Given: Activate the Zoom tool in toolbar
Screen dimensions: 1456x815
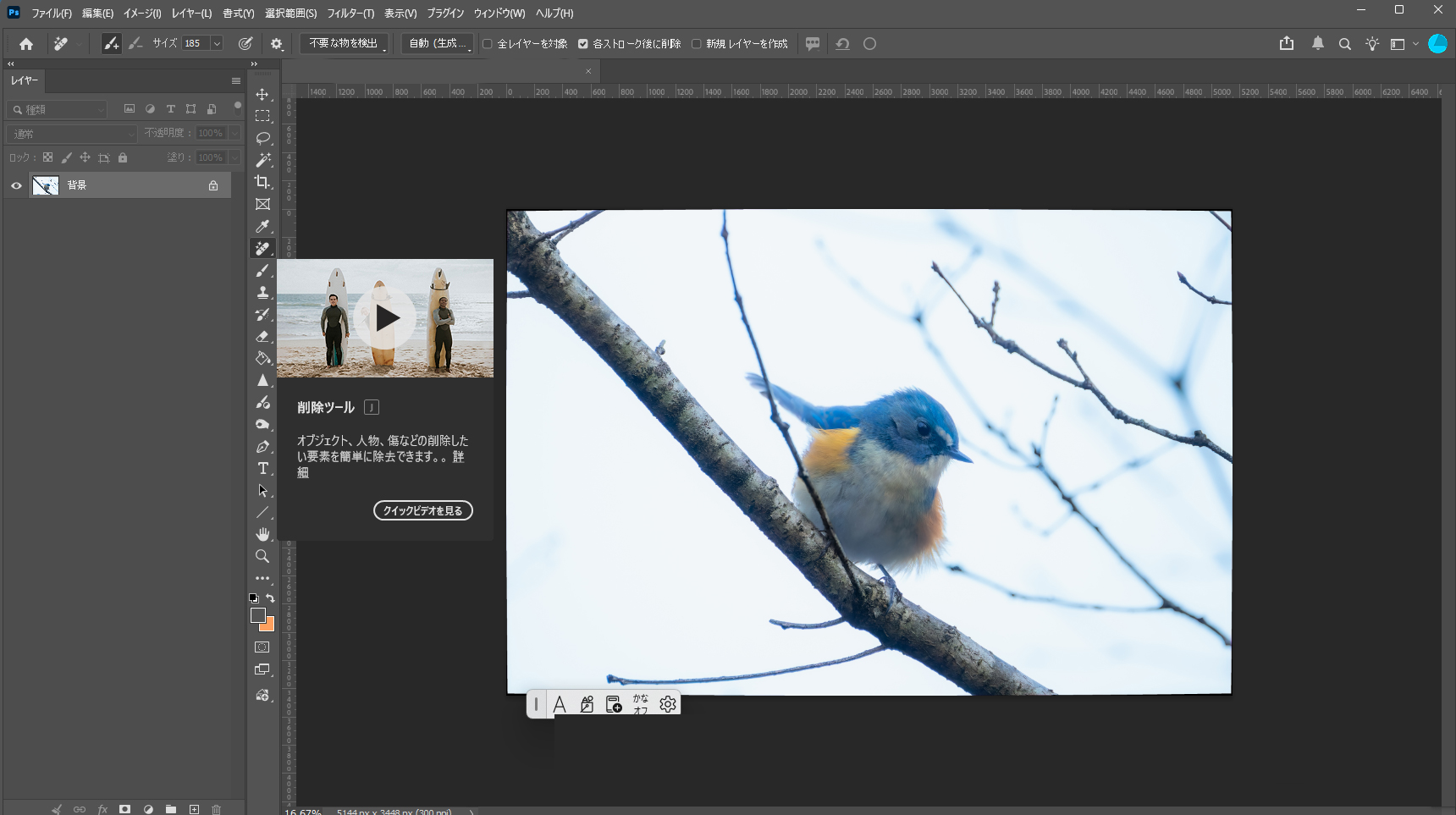Looking at the screenshot, I should (x=263, y=556).
